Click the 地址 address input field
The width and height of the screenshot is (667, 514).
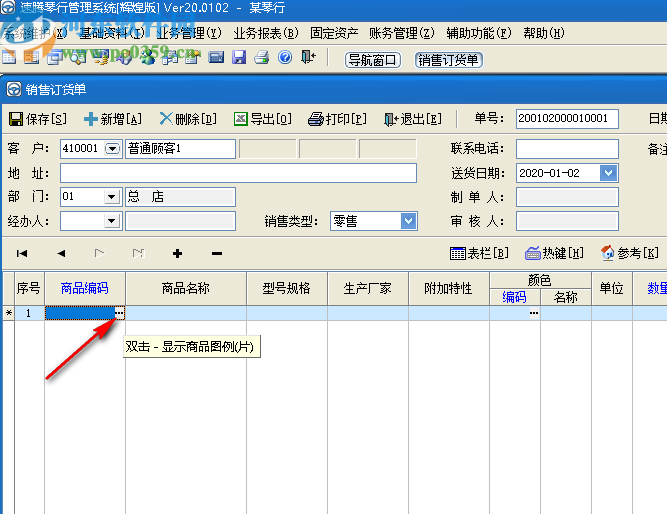(238, 173)
